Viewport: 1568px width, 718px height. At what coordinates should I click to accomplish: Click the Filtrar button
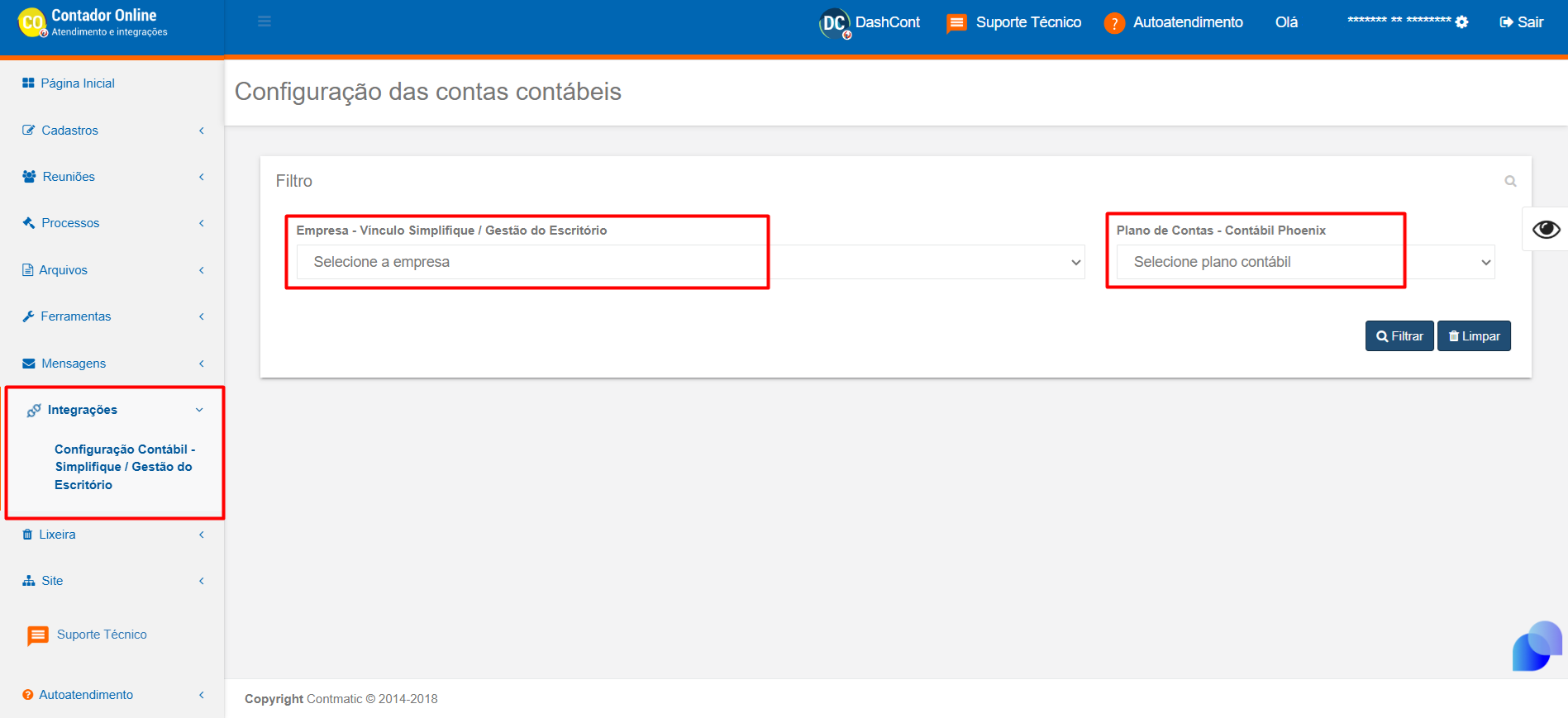pyautogui.click(x=1399, y=336)
